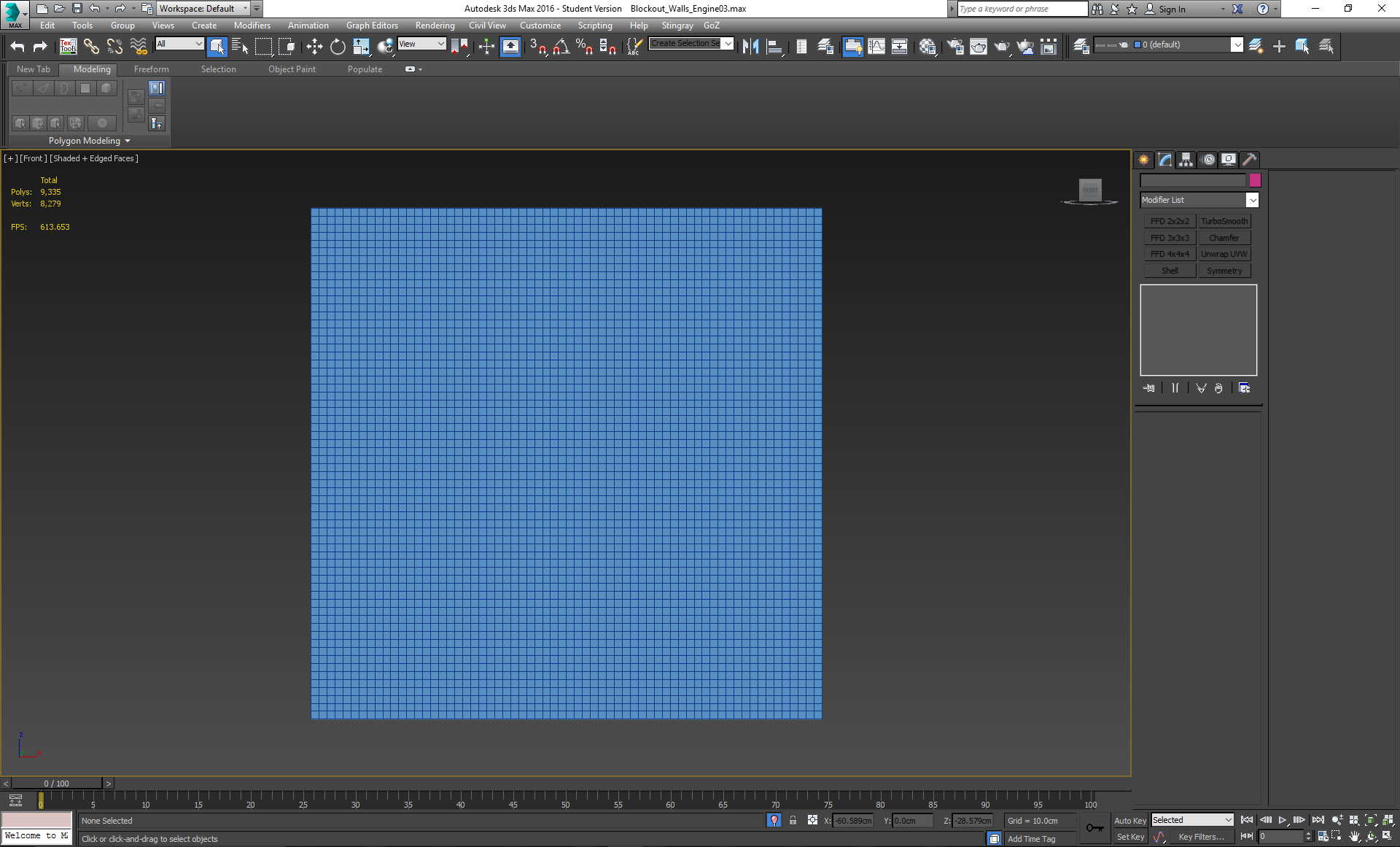Click the Symmetry modifier button
This screenshot has height=847, width=1400.
click(1224, 271)
